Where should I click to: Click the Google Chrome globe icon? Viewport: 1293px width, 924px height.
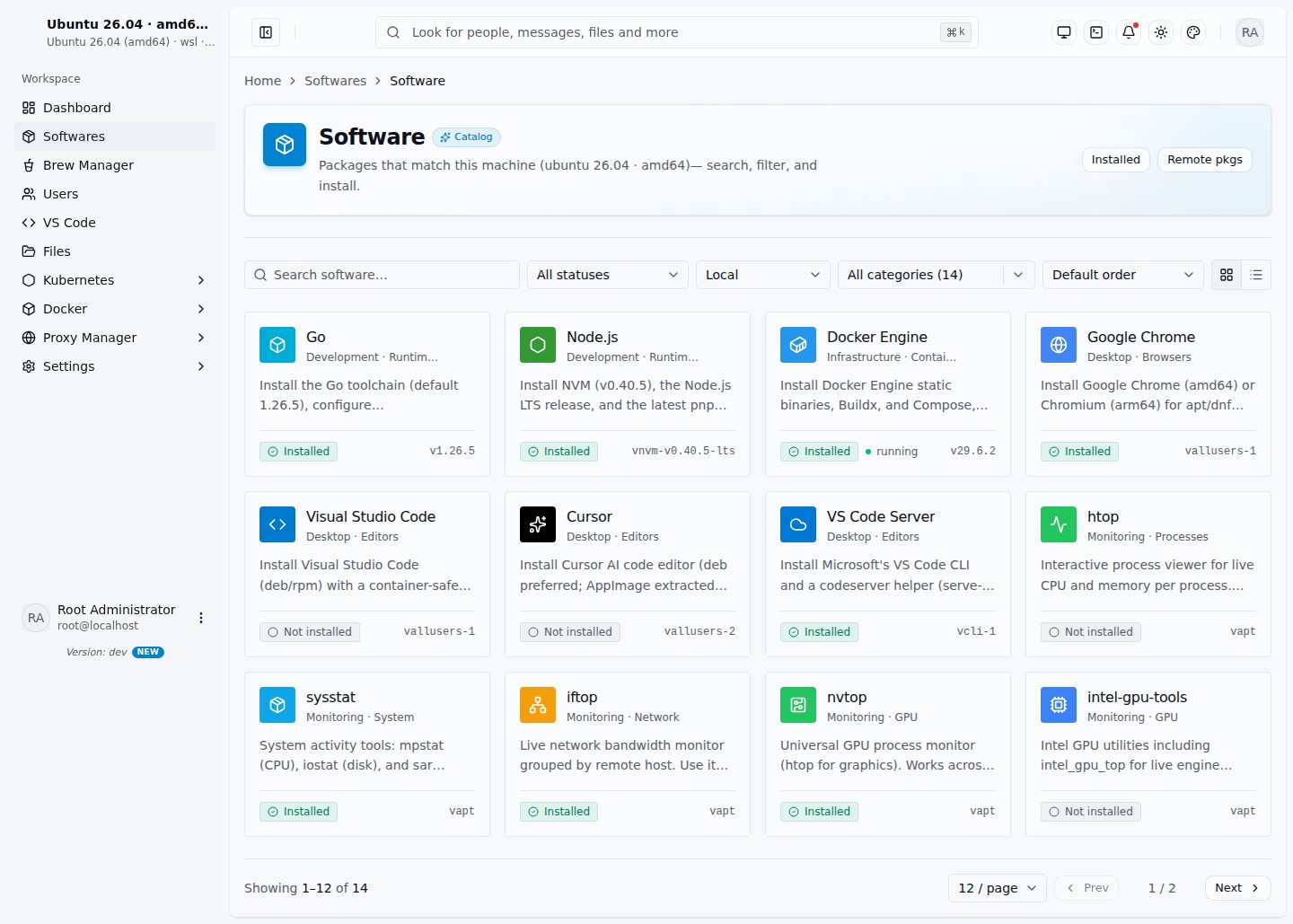[1059, 345]
